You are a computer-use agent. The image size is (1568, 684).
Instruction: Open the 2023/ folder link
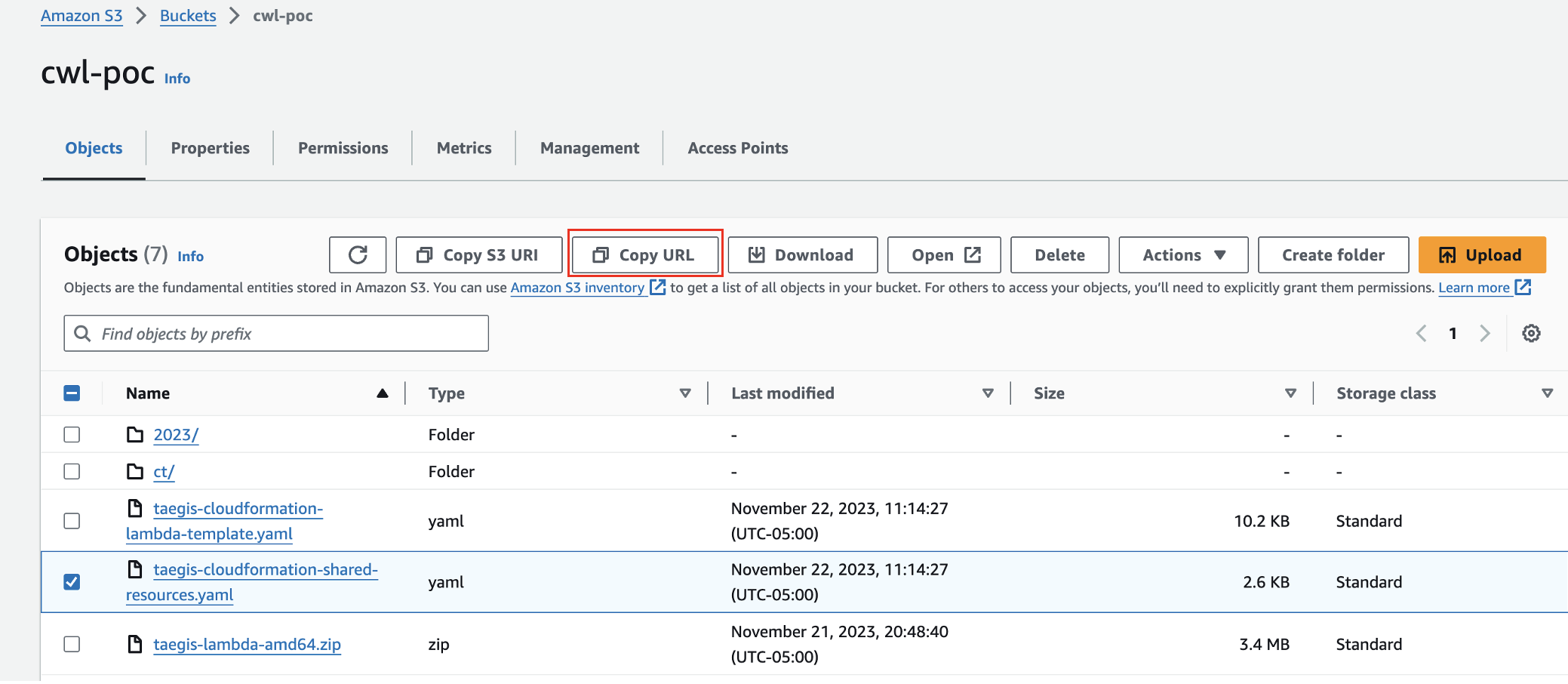[176, 435]
